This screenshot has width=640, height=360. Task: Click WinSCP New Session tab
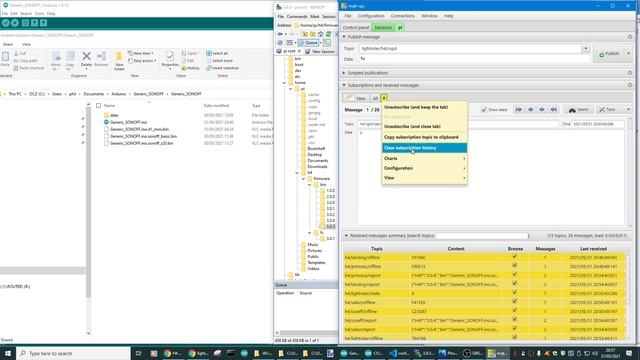coord(320,51)
